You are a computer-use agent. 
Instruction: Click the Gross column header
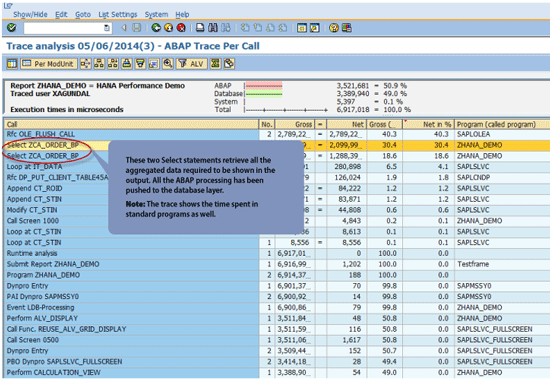(x=294, y=124)
